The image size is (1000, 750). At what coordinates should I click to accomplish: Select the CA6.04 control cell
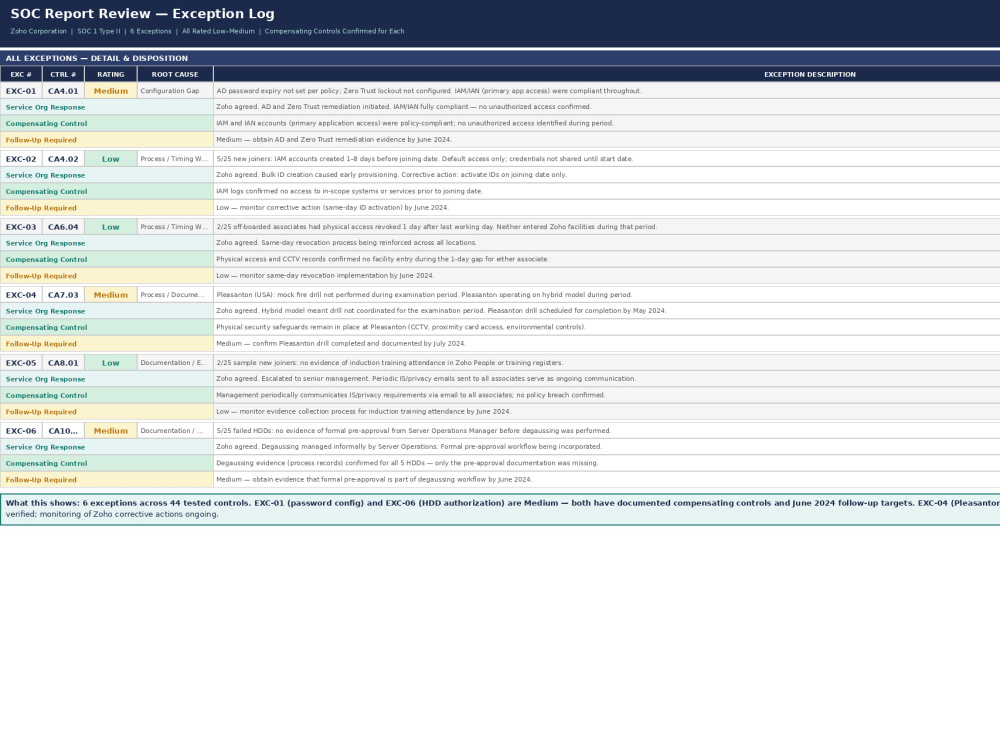click(63, 226)
